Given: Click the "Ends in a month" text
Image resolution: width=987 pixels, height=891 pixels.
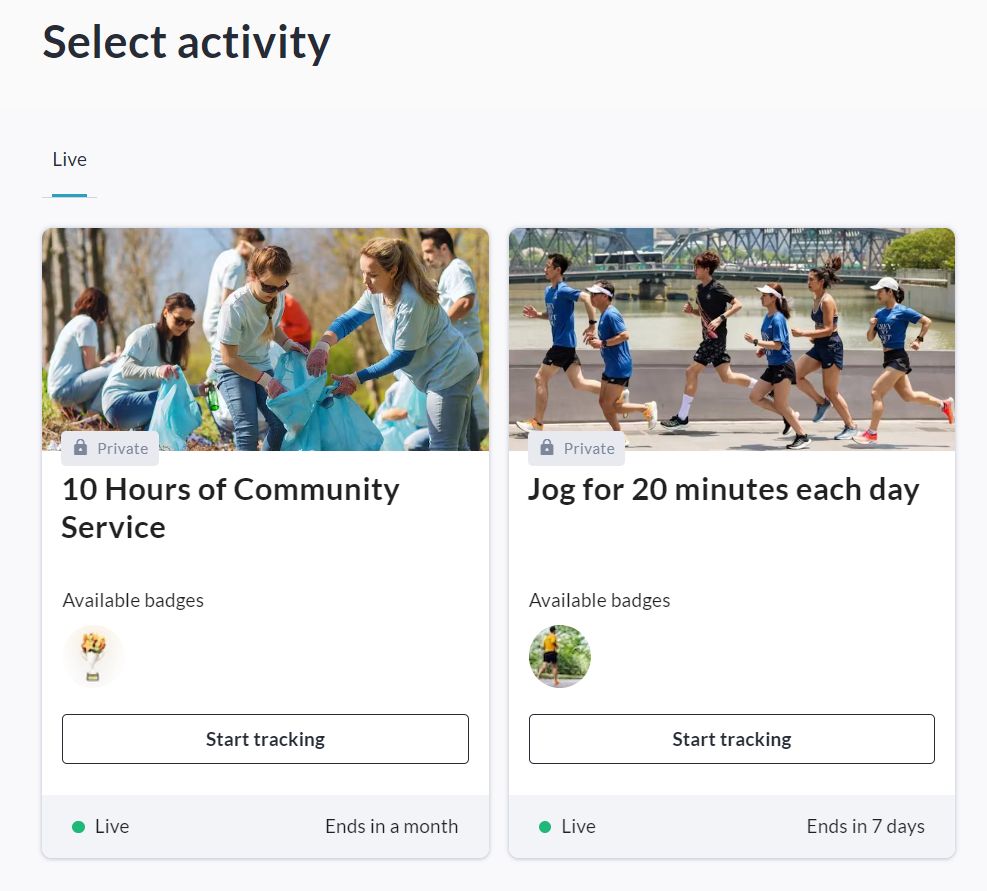Looking at the screenshot, I should pyautogui.click(x=391, y=827).
